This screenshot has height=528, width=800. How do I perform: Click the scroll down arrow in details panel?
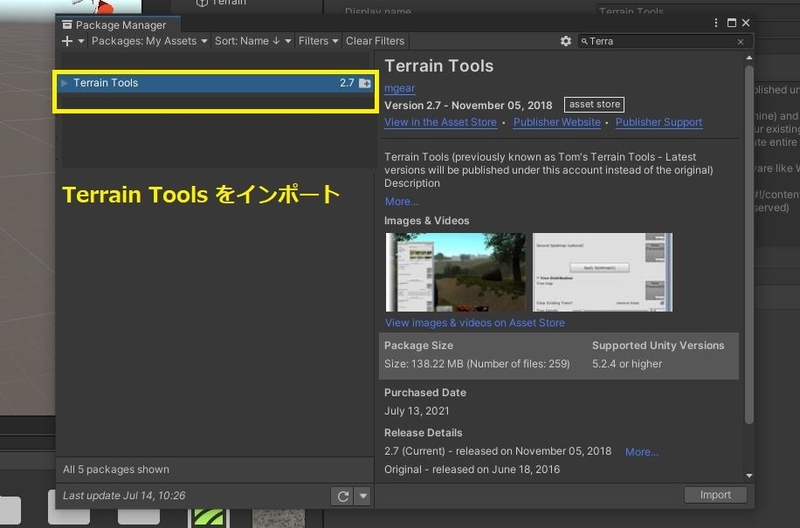click(x=749, y=475)
